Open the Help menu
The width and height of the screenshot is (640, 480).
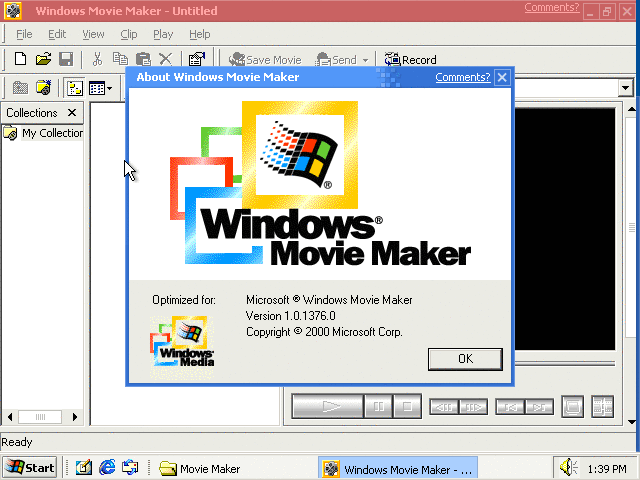point(200,34)
